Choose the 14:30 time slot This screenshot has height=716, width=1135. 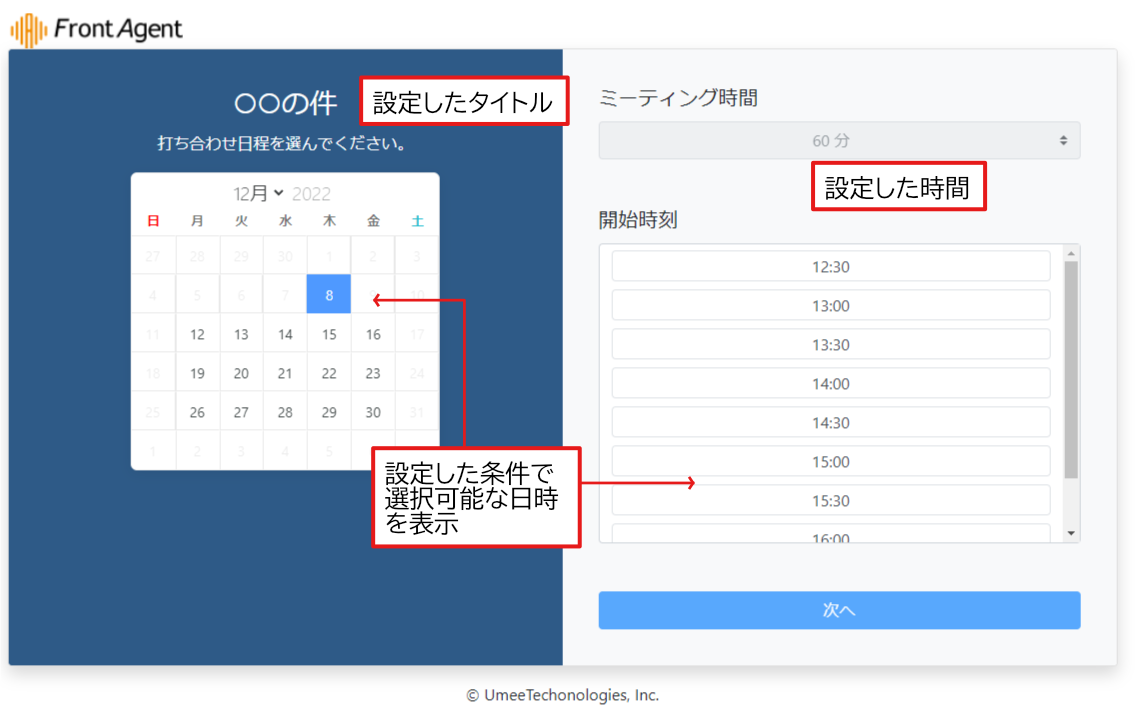click(x=830, y=423)
